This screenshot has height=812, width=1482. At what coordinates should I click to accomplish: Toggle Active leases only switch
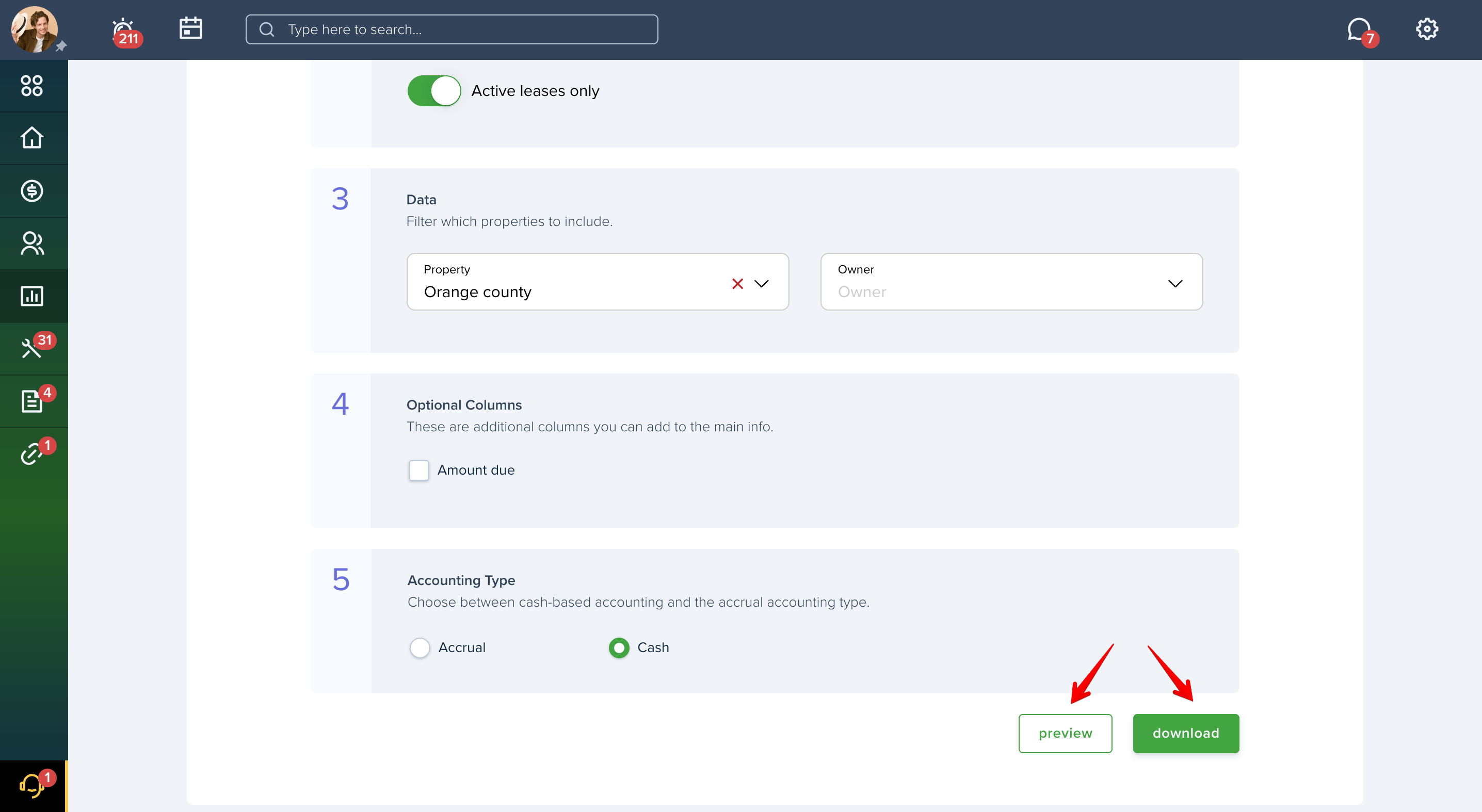tap(434, 91)
